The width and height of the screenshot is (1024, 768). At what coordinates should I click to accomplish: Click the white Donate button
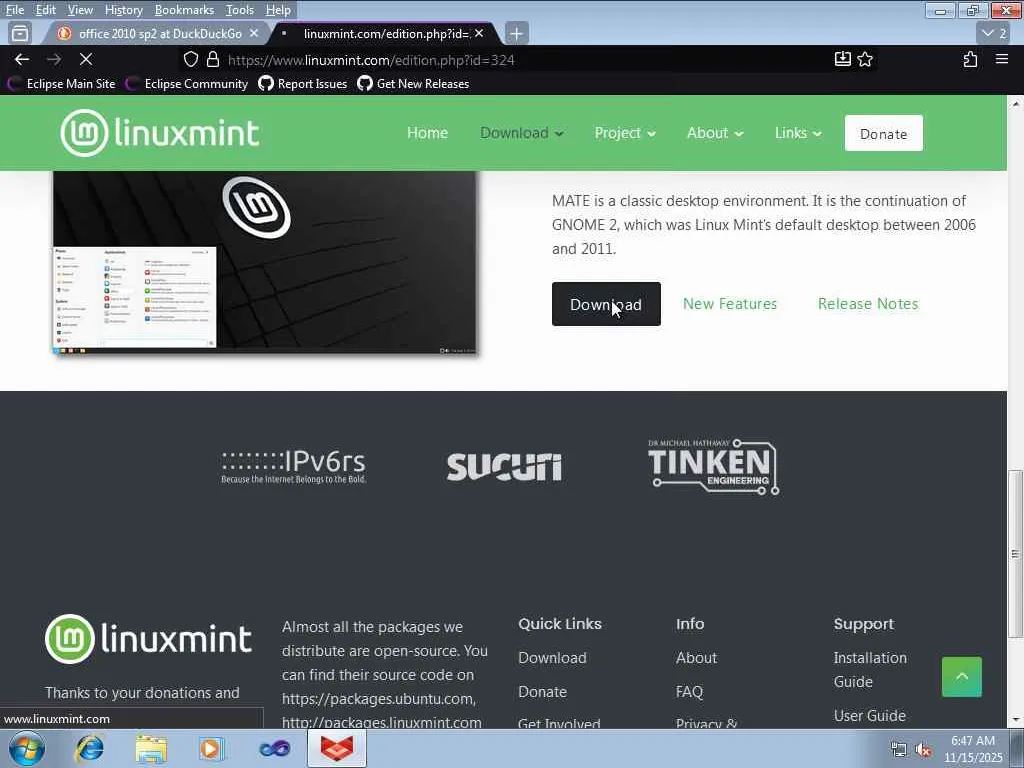coord(884,133)
